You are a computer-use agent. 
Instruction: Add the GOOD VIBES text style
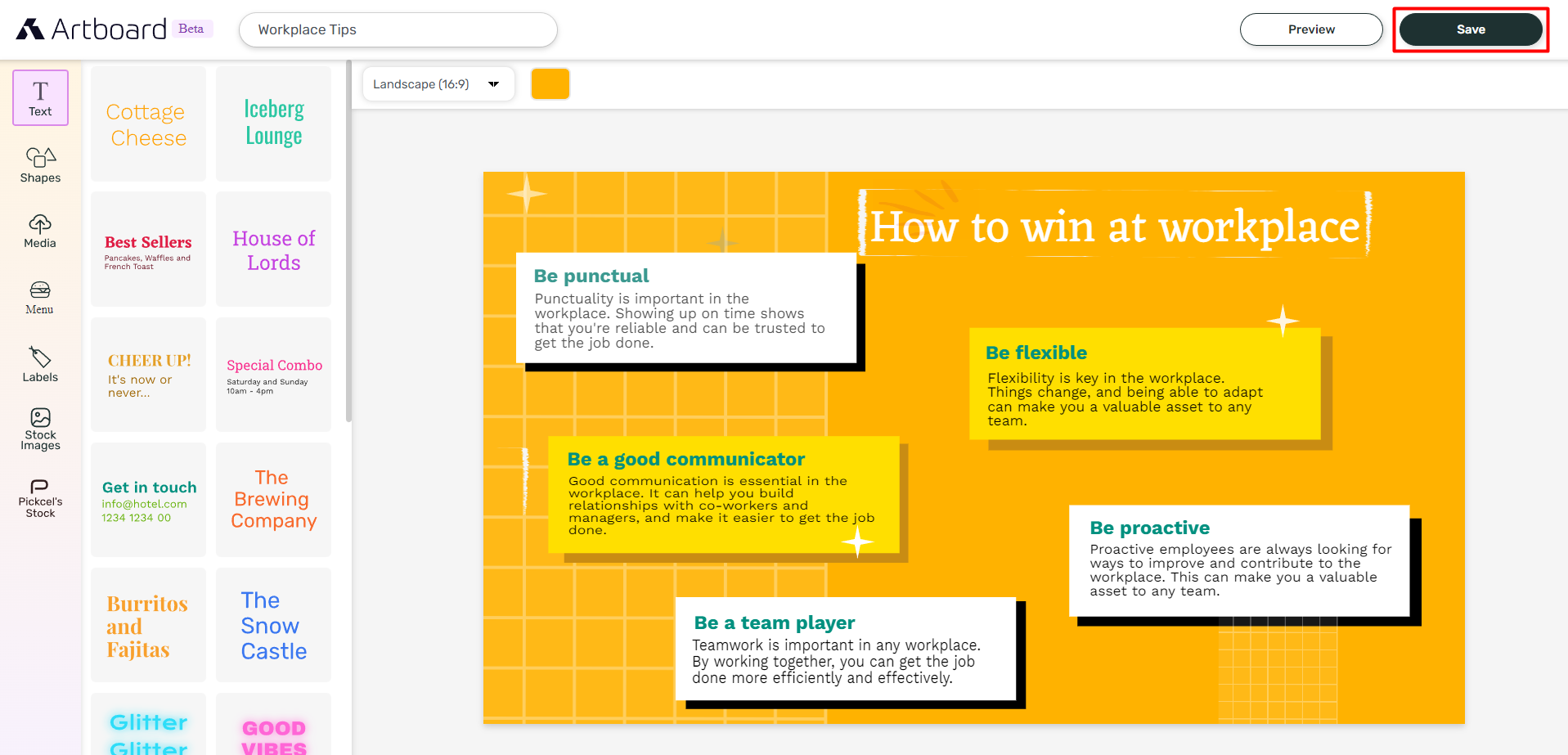click(x=273, y=725)
